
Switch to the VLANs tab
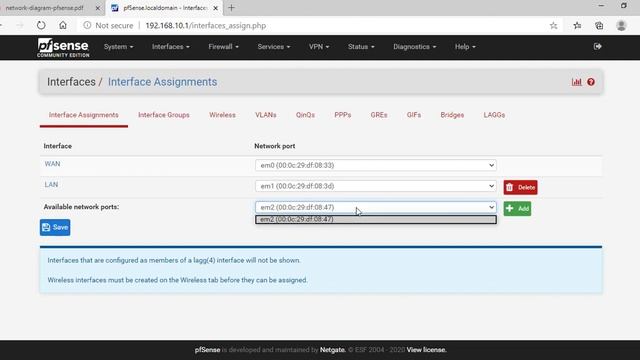pyautogui.click(x=266, y=115)
